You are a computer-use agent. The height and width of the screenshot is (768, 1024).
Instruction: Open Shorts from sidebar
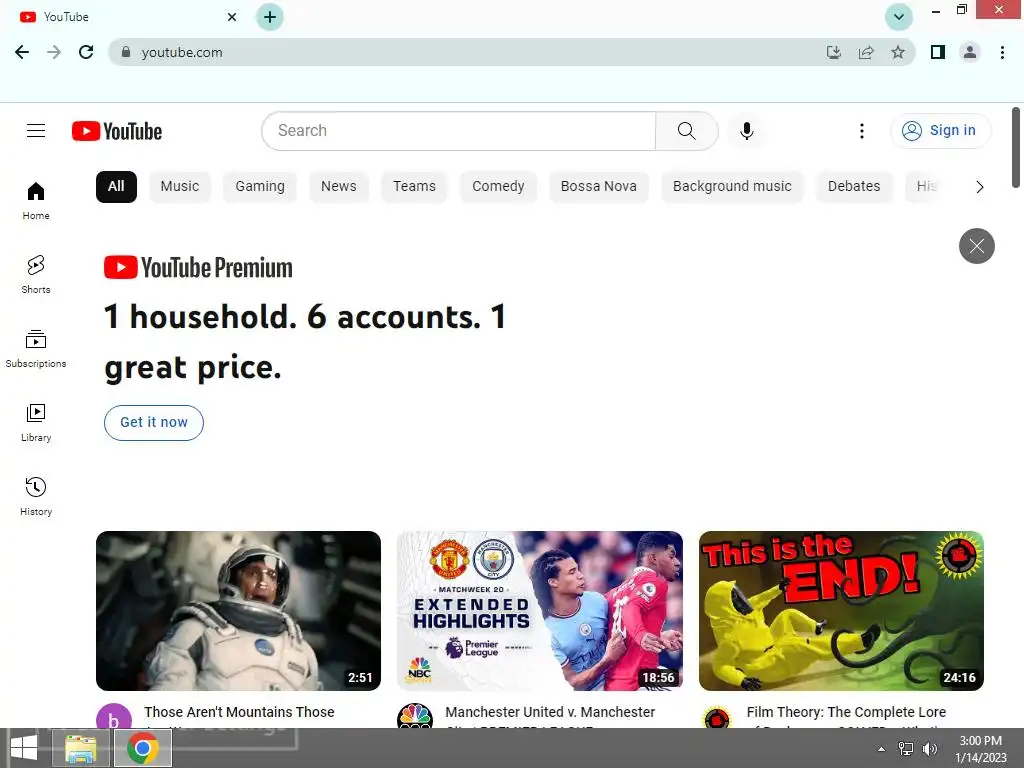[36, 274]
